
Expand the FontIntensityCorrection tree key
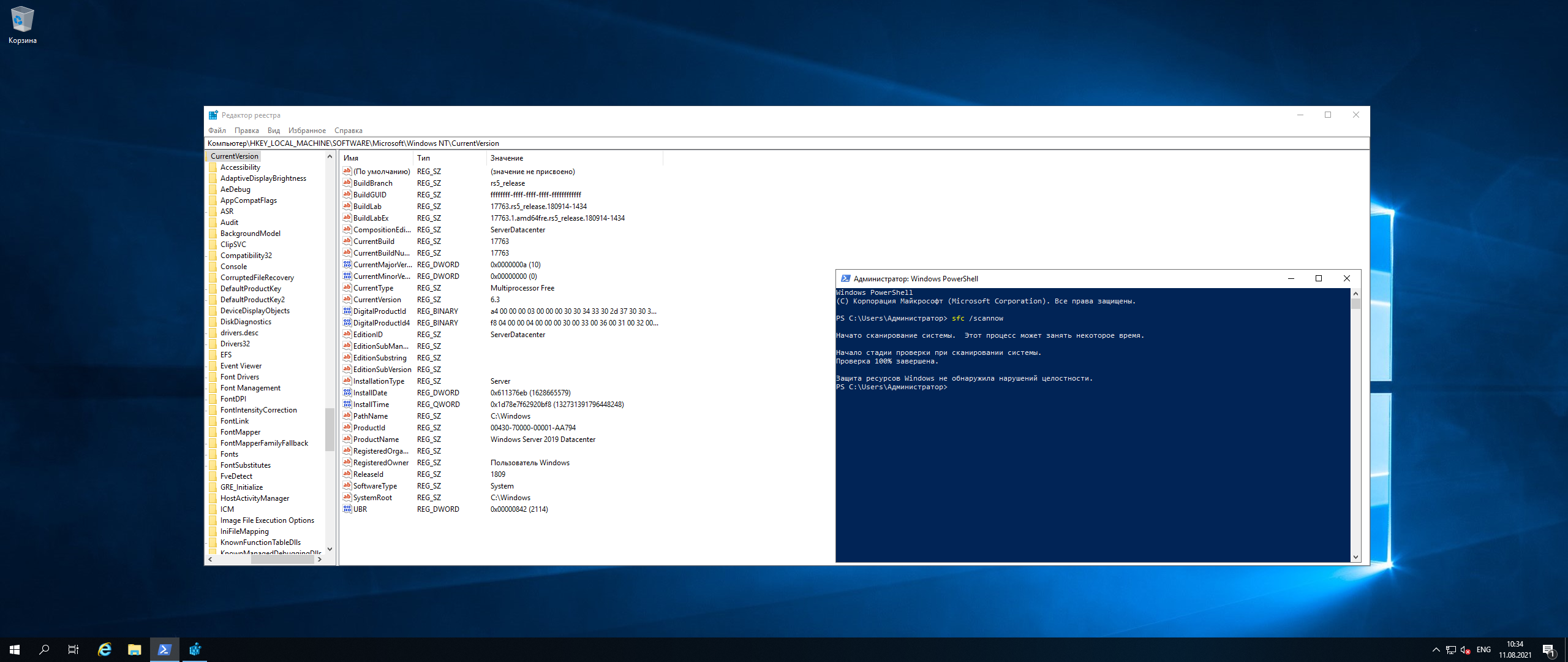206,411
